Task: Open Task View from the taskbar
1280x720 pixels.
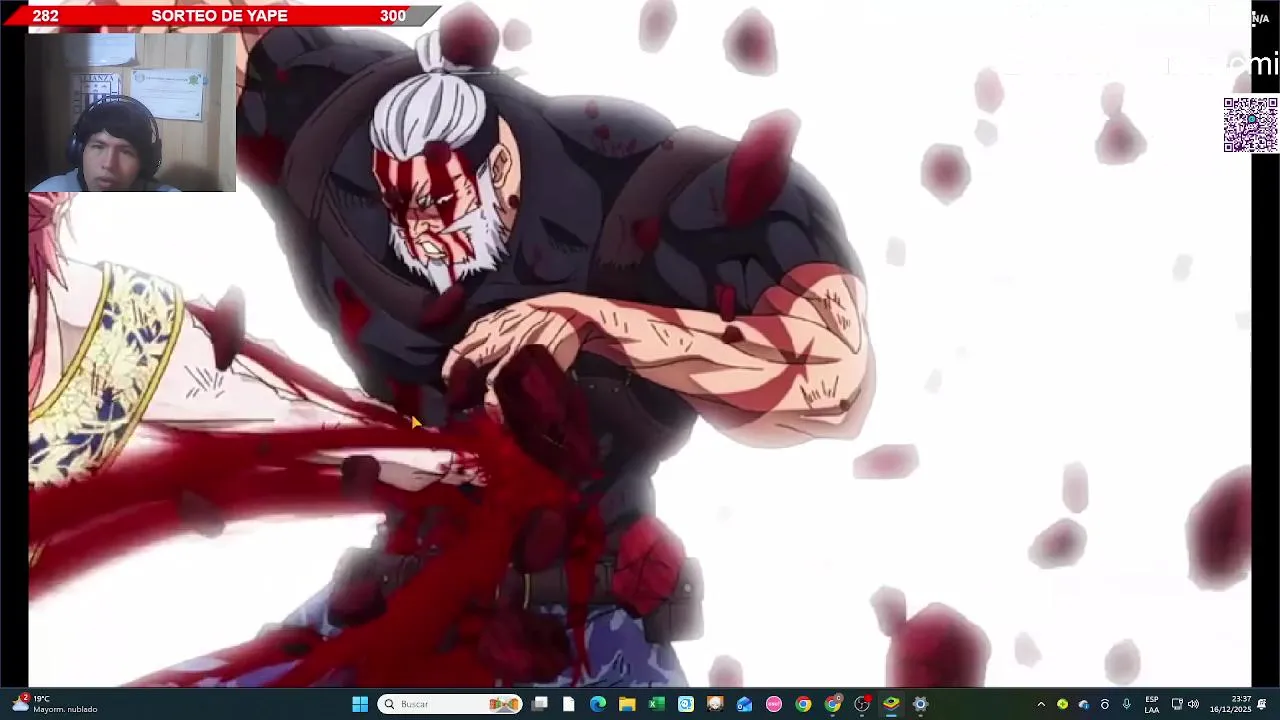Action: [540, 704]
